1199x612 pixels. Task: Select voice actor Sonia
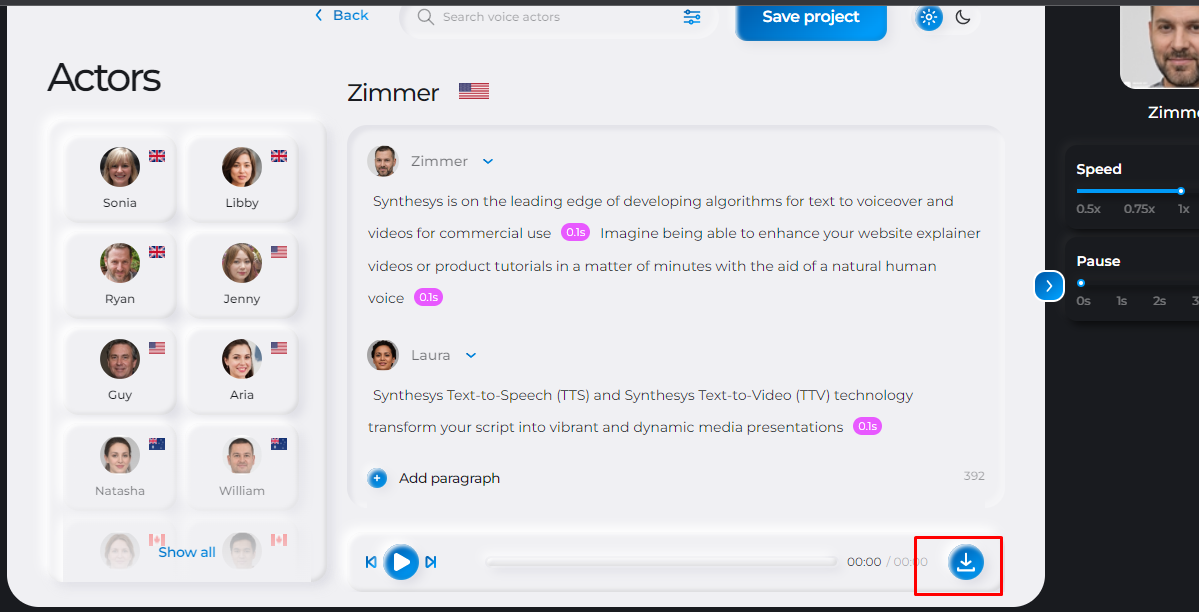click(x=120, y=179)
